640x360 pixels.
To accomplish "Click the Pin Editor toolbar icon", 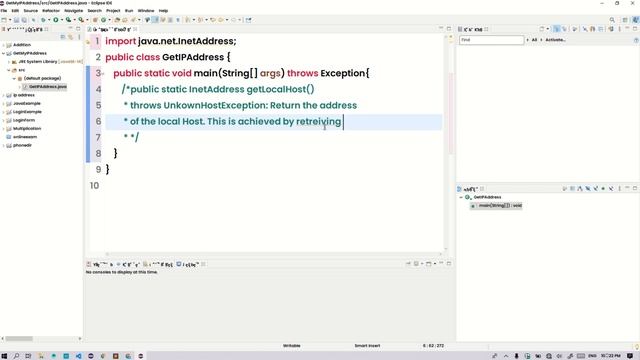I will pos(248,20).
